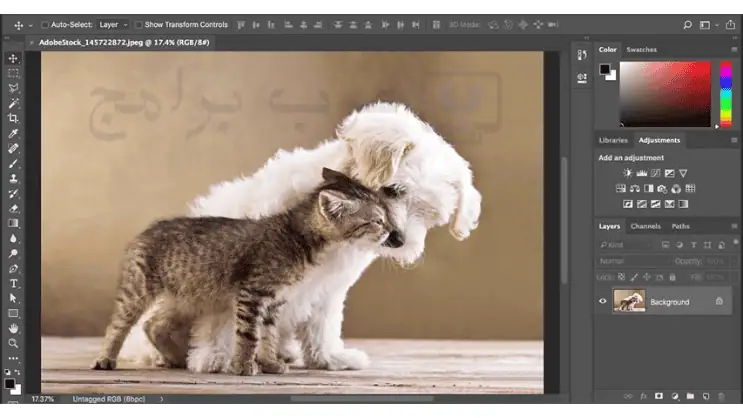Enable the Auto-Select checkbox
The image size is (743, 418).
tap(45, 25)
